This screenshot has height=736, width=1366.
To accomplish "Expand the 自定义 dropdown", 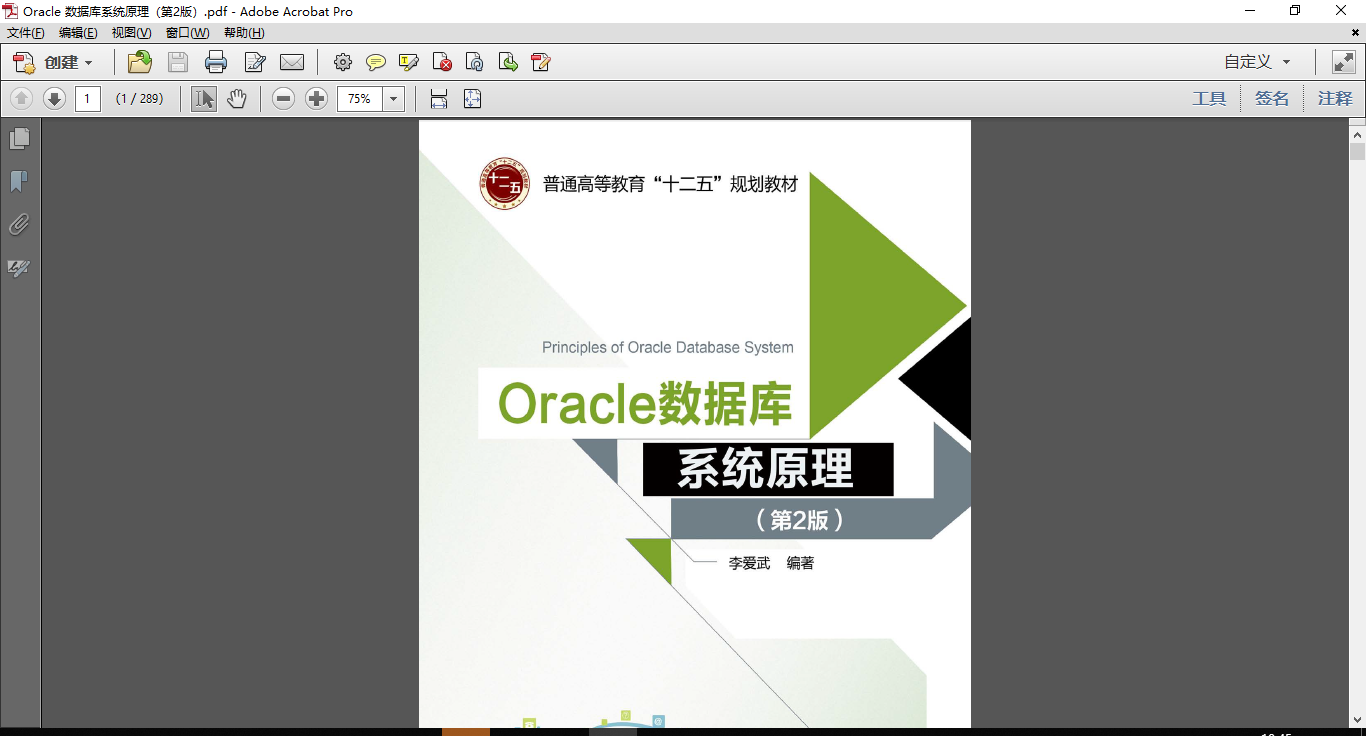I will 1257,62.
